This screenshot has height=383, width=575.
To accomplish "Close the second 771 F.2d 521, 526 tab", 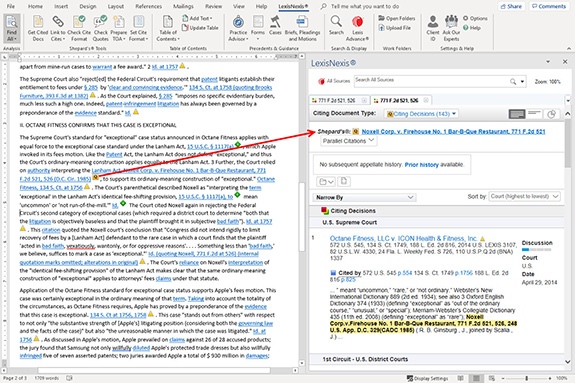I will coord(426,100).
